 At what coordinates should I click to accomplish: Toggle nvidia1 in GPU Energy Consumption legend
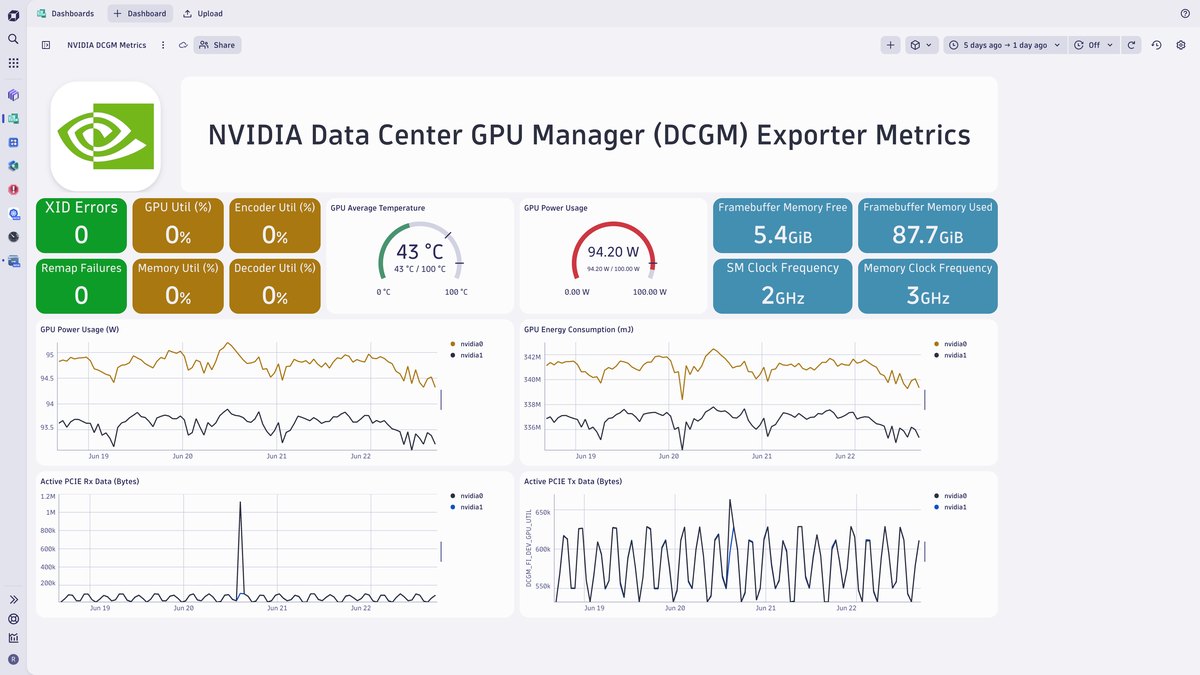tap(951, 355)
